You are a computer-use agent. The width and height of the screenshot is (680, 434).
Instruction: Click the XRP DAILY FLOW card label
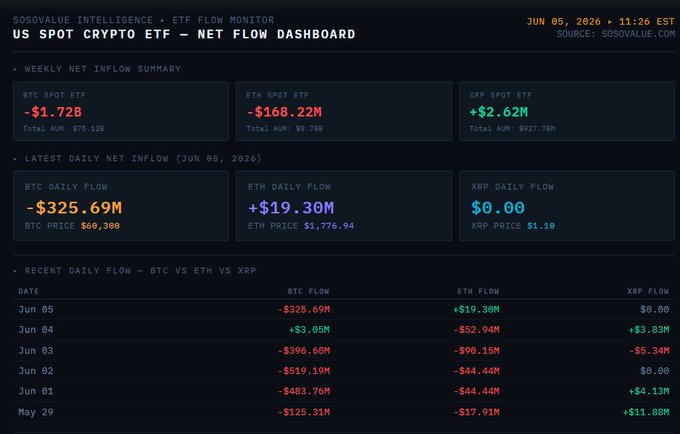point(513,187)
